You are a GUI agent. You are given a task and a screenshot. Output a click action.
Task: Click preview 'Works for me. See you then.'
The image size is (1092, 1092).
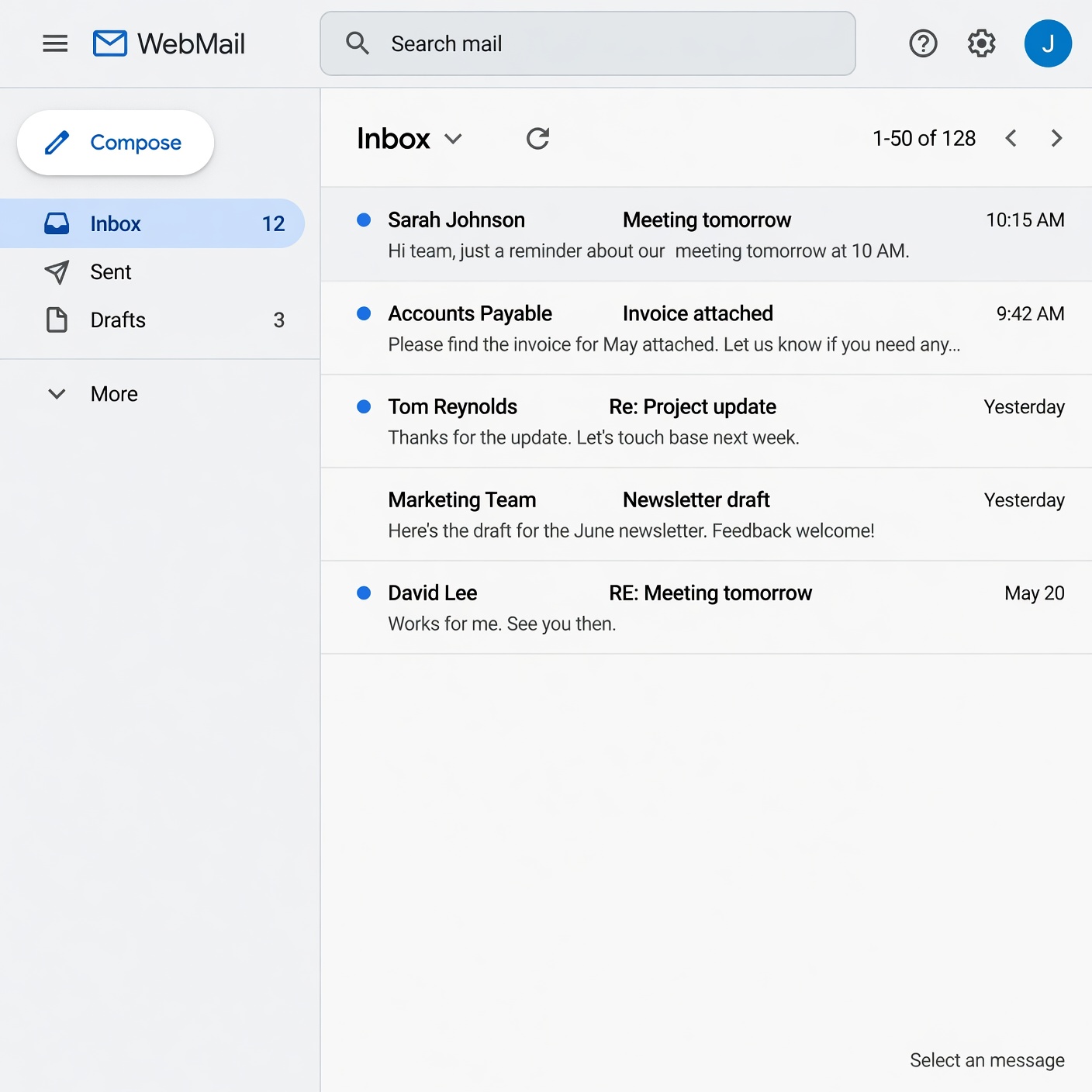click(502, 624)
